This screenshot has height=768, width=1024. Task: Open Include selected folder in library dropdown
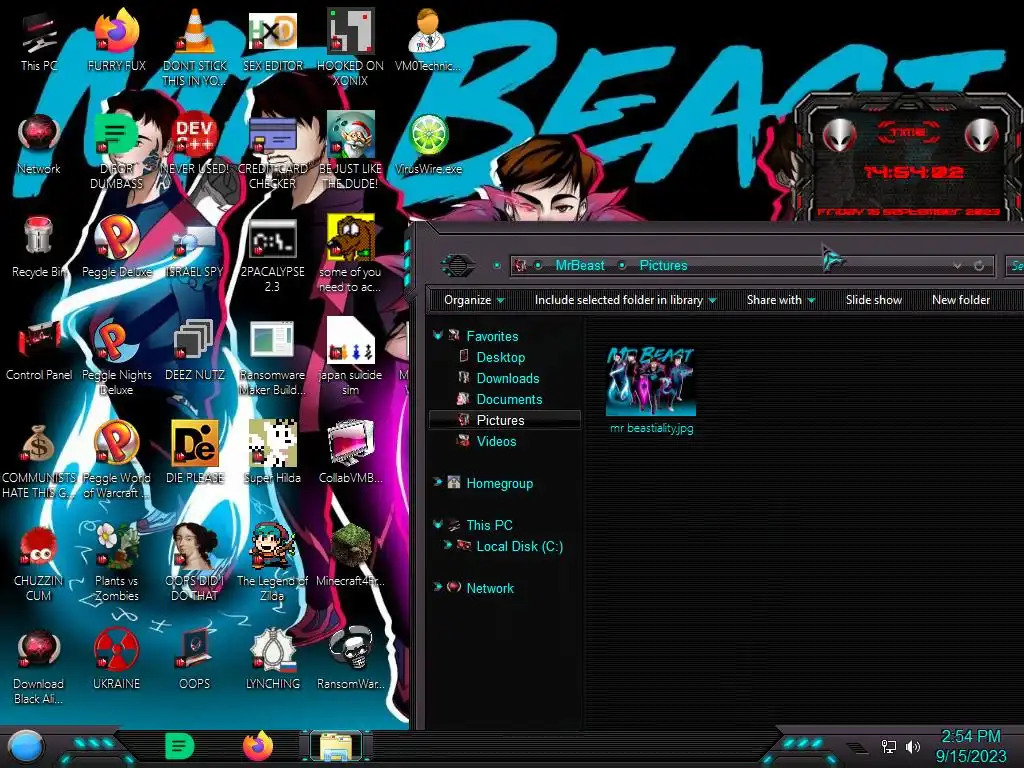(626, 300)
